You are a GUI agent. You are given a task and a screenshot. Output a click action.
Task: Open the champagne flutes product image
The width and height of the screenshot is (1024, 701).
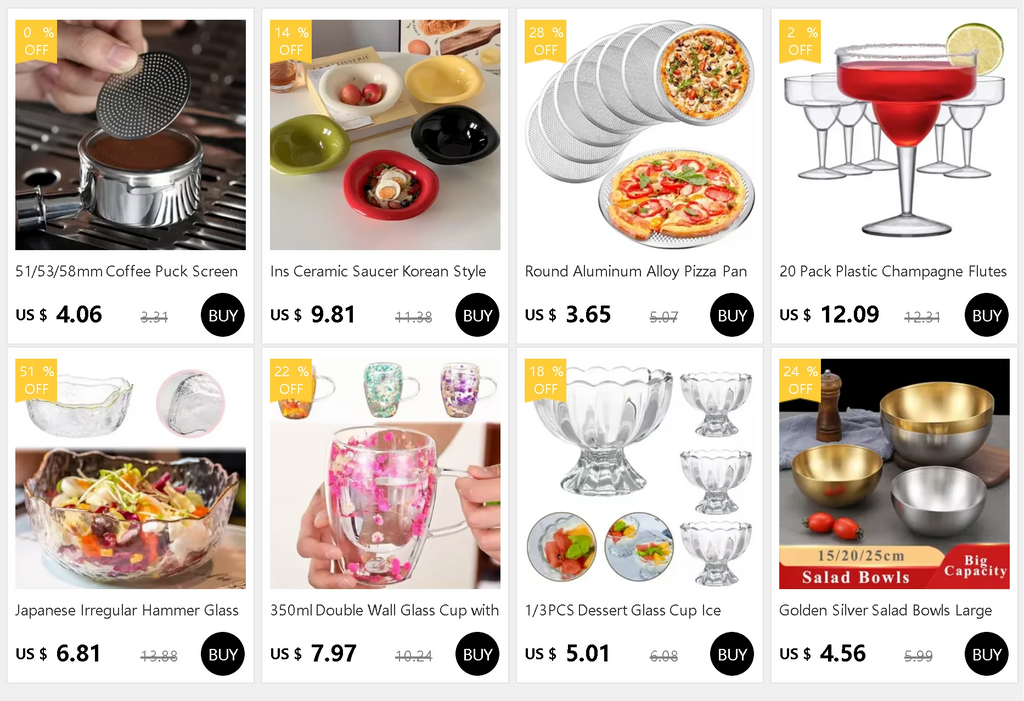pos(894,135)
